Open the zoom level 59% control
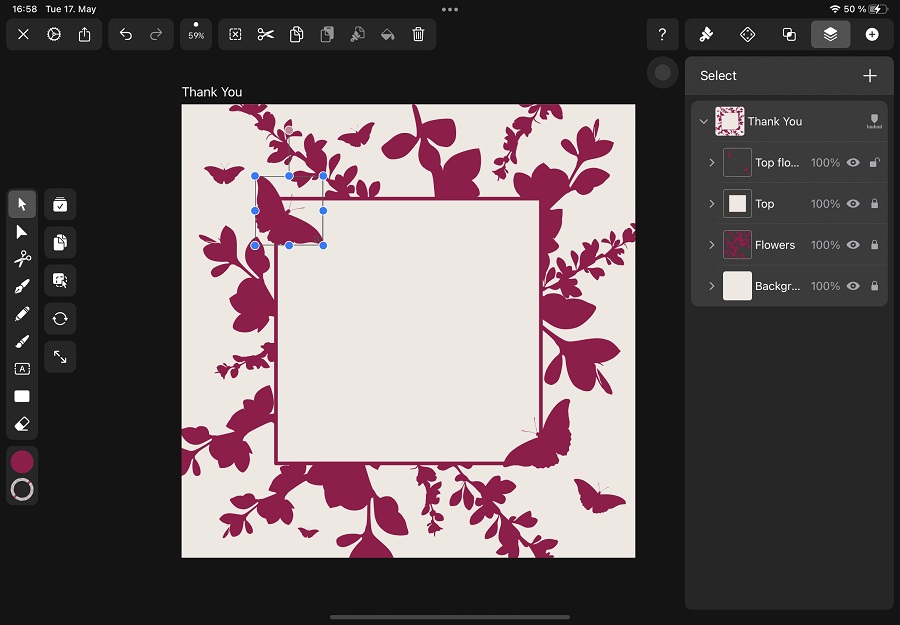The width and height of the screenshot is (900, 625). pos(196,34)
